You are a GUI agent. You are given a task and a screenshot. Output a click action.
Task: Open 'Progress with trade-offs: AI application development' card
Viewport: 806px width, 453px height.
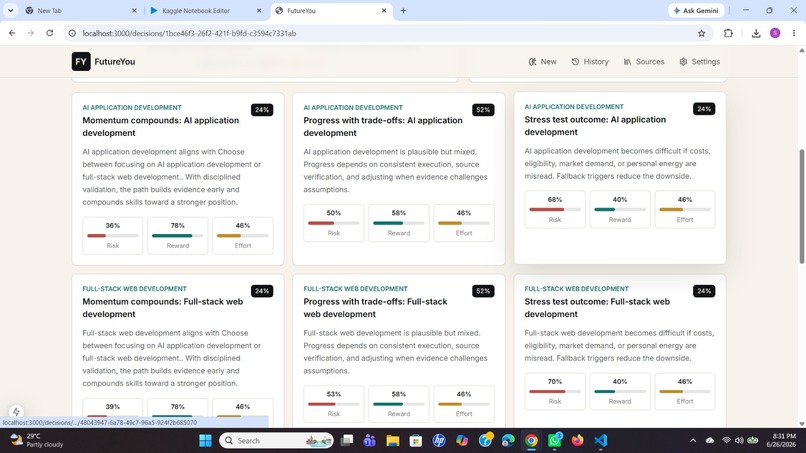point(399,179)
